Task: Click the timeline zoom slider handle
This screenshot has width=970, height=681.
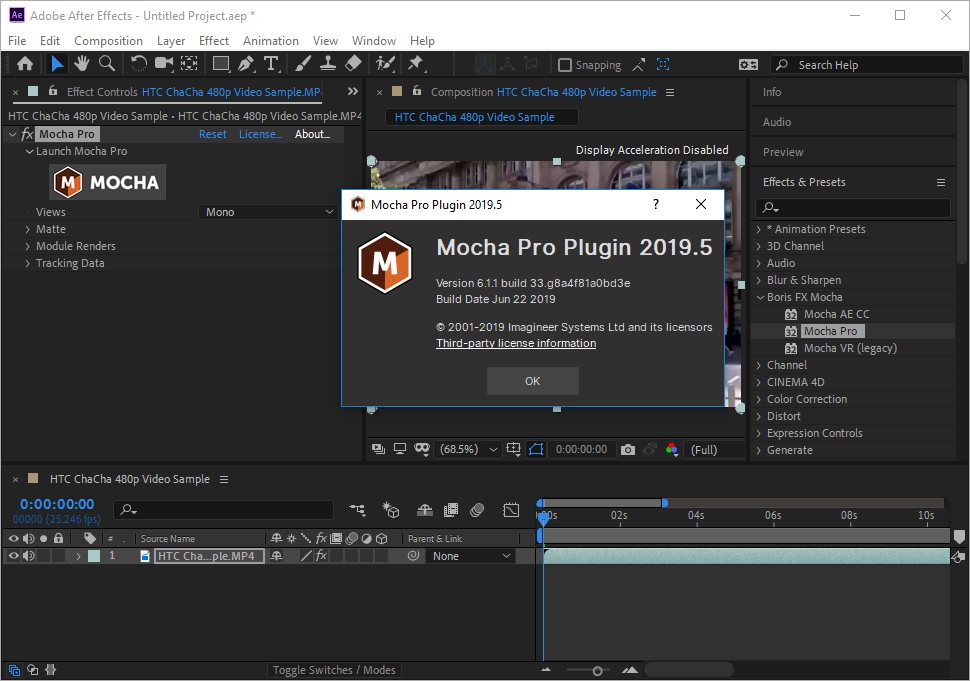Action: point(597,671)
